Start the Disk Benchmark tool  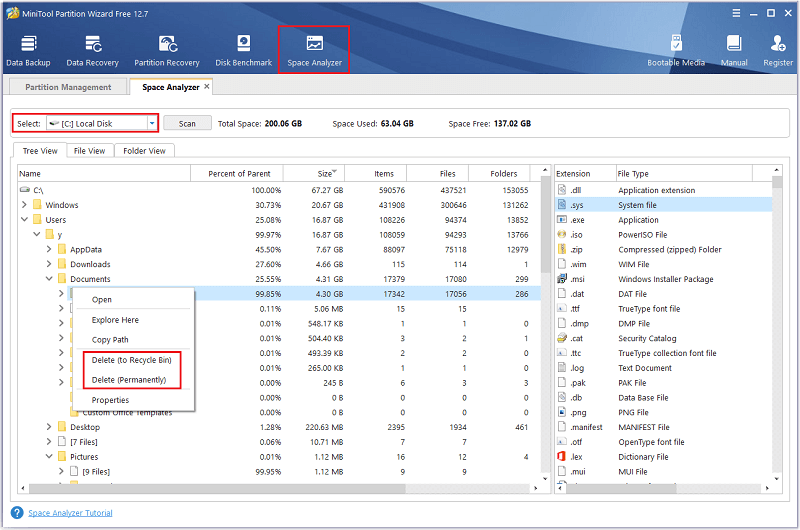coord(243,51)
